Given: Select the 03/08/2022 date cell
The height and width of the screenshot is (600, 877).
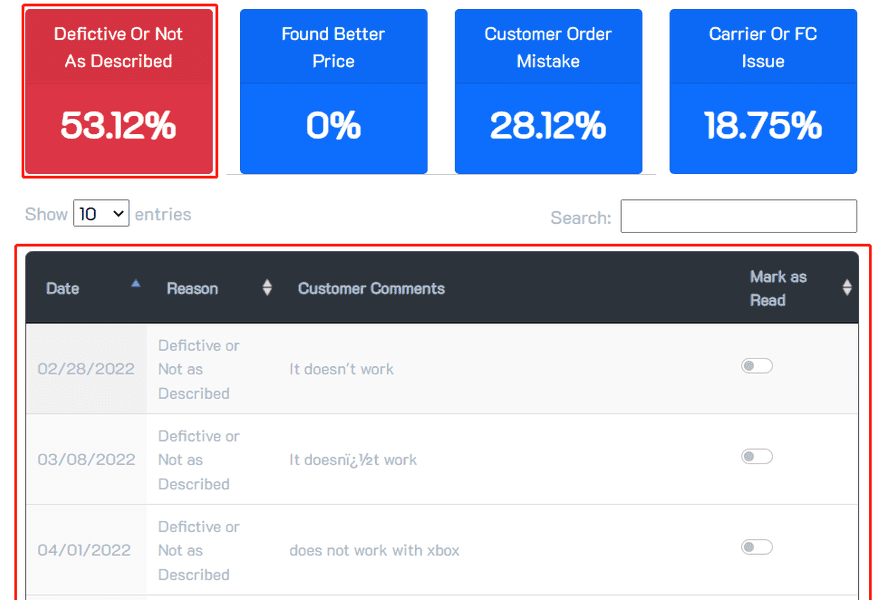Looking at the screenshot, I should coord(86,460).
